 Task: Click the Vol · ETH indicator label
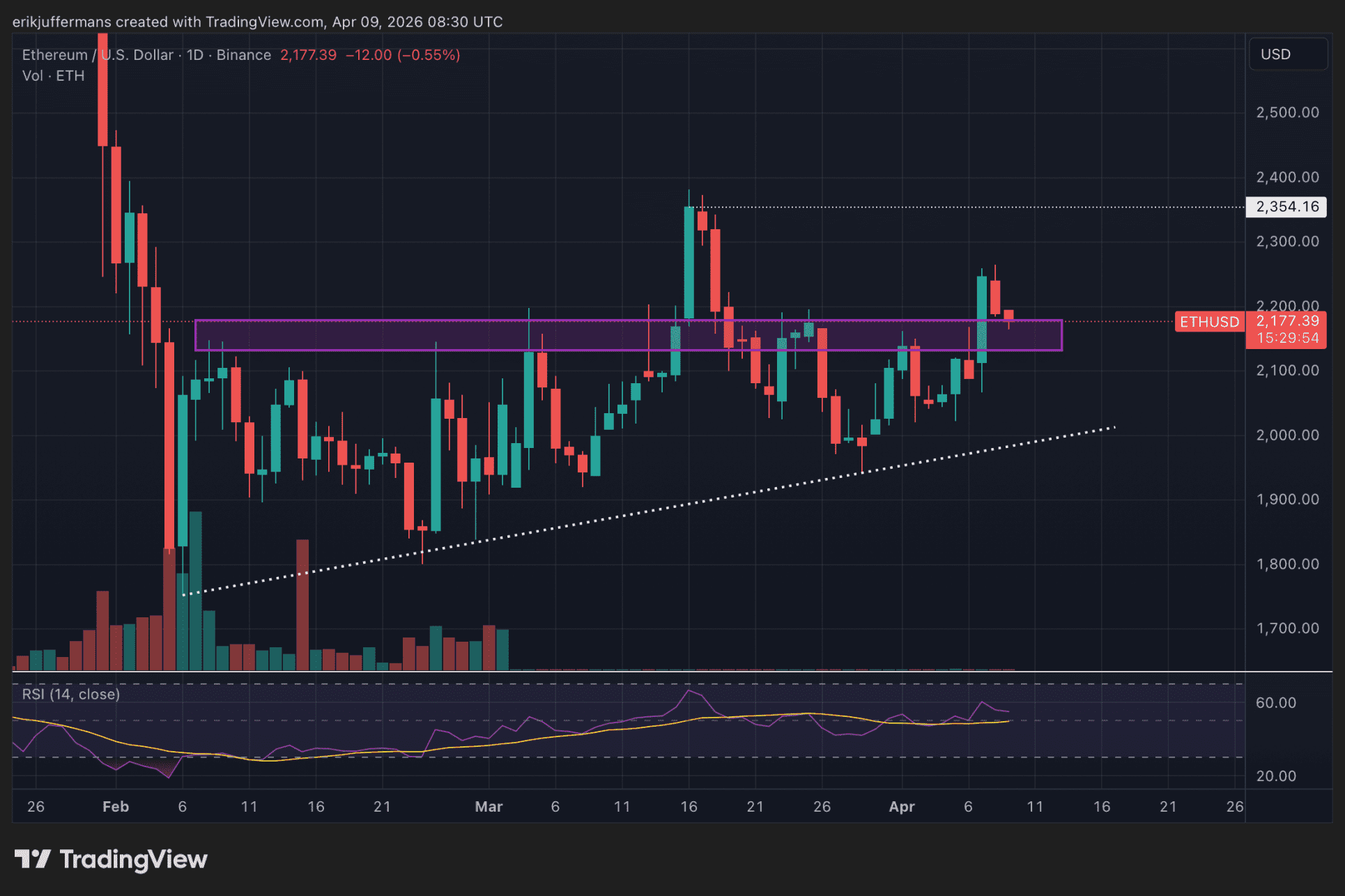53,76
